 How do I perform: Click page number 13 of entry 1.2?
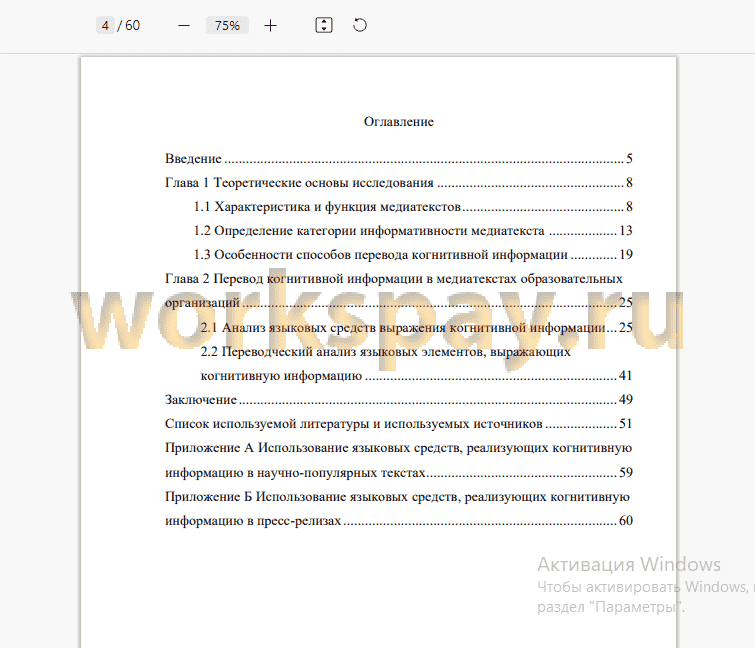coord(625,231)
